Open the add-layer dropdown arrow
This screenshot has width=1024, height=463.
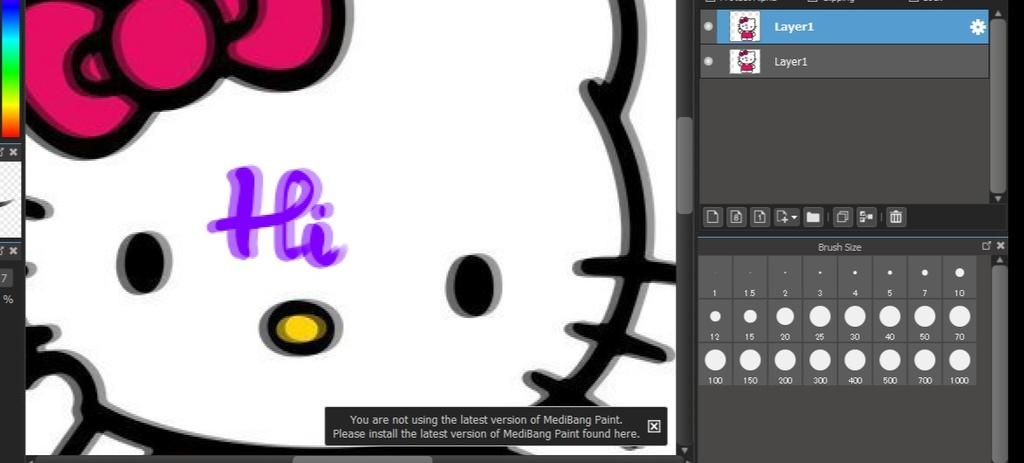pos(795,217)
